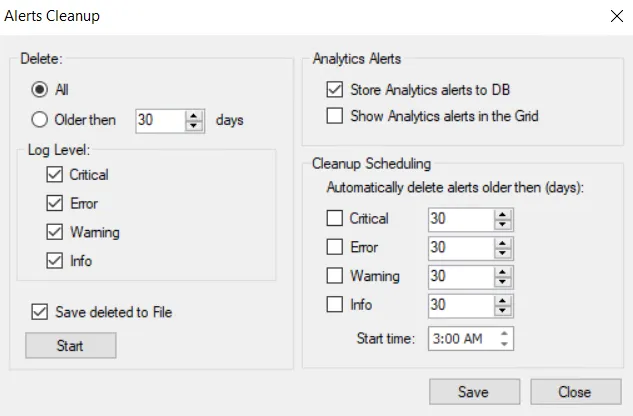Screen dimensions: 633x416
Task: Uncheck Store Analytics alerts to DB
Action: (x=335, y=89)
